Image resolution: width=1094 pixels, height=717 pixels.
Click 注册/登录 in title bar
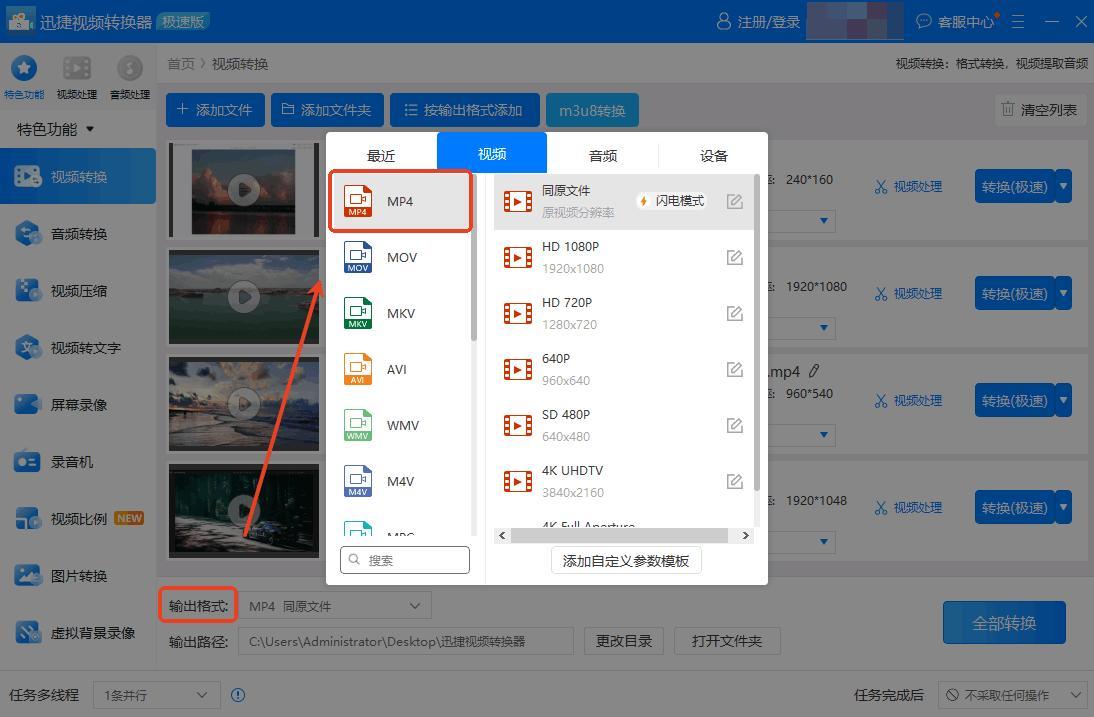click(758, 22)
